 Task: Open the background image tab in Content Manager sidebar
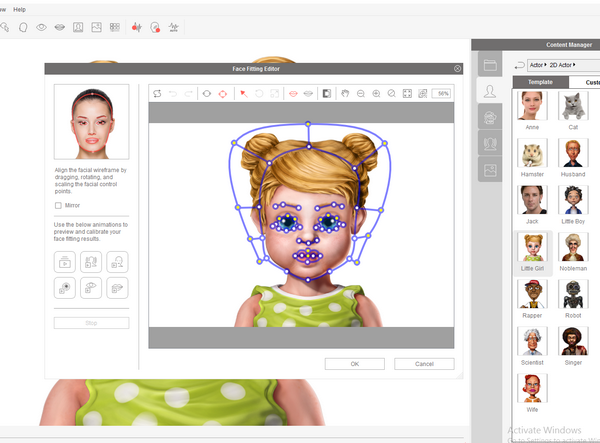pos(490,169)
